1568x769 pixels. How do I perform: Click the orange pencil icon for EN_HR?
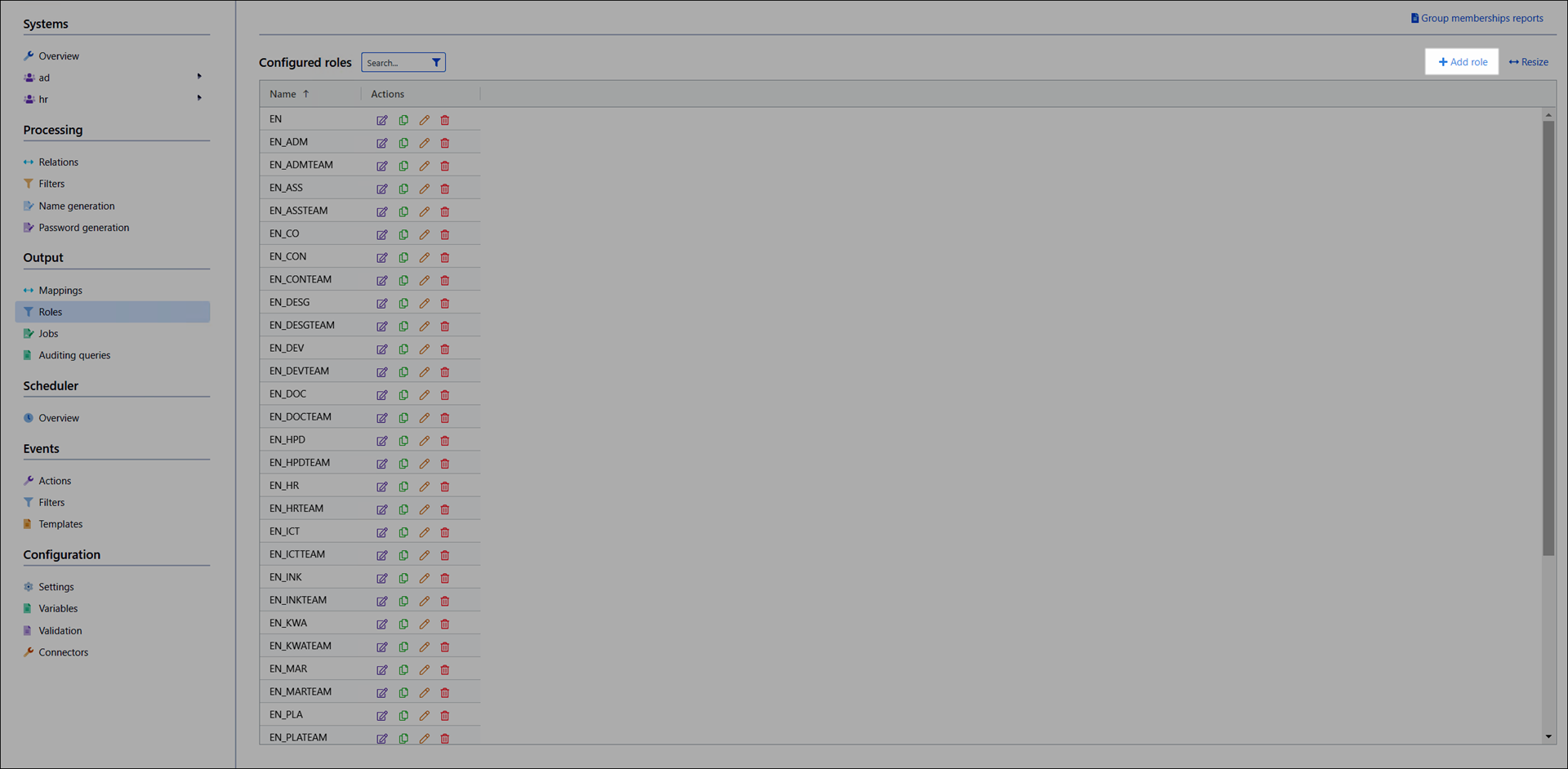click(x=424, y=487)
